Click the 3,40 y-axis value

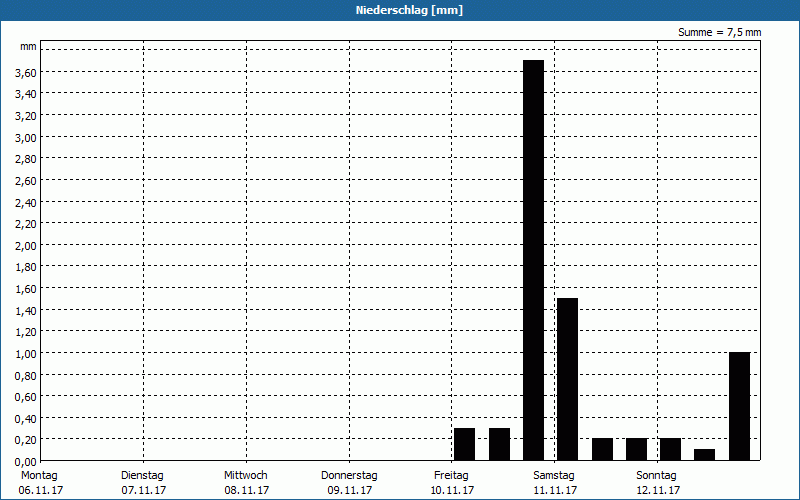[26, 94]
